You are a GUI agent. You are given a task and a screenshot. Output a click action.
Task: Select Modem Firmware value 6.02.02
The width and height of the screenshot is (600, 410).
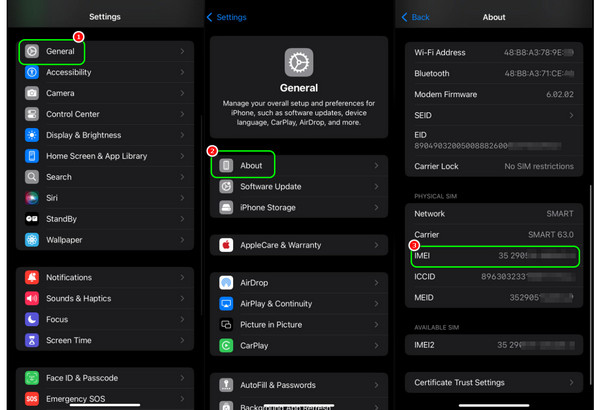pos(560,94)
